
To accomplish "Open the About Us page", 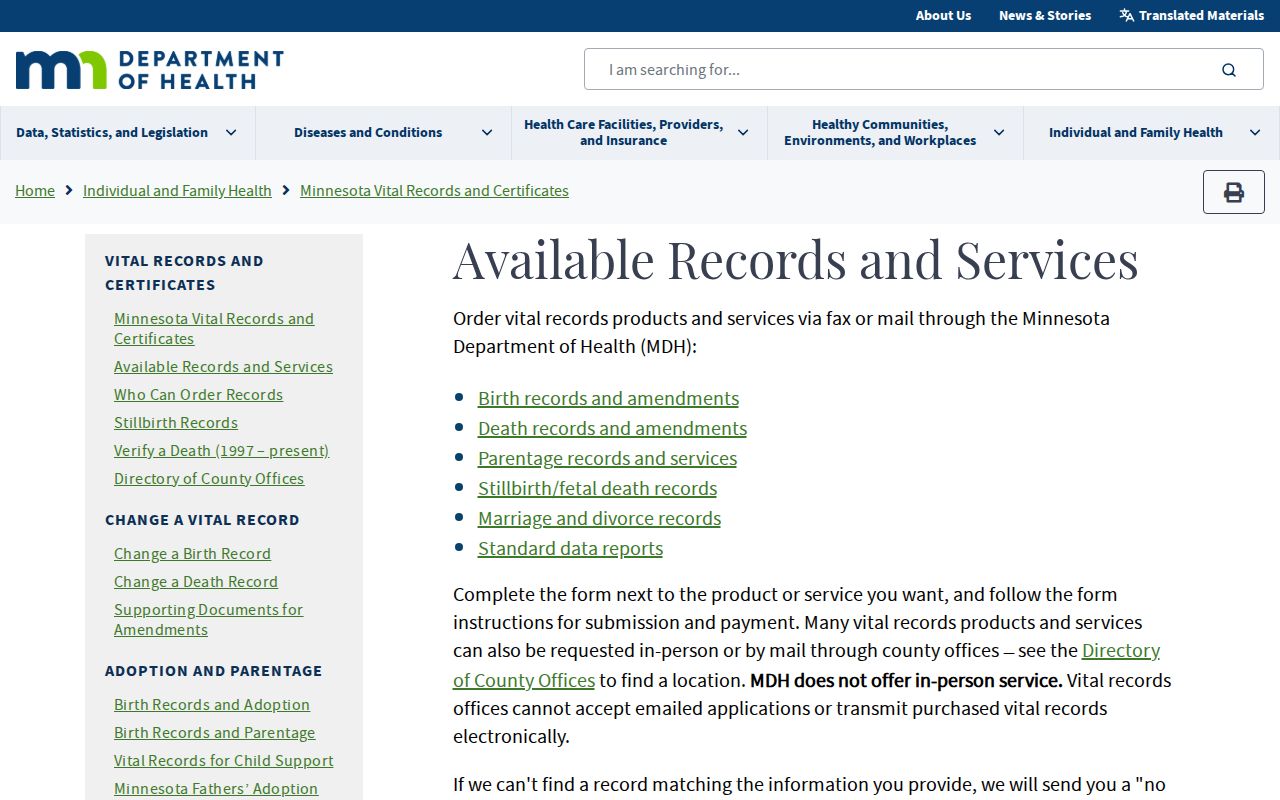I will tap(943, 15).
